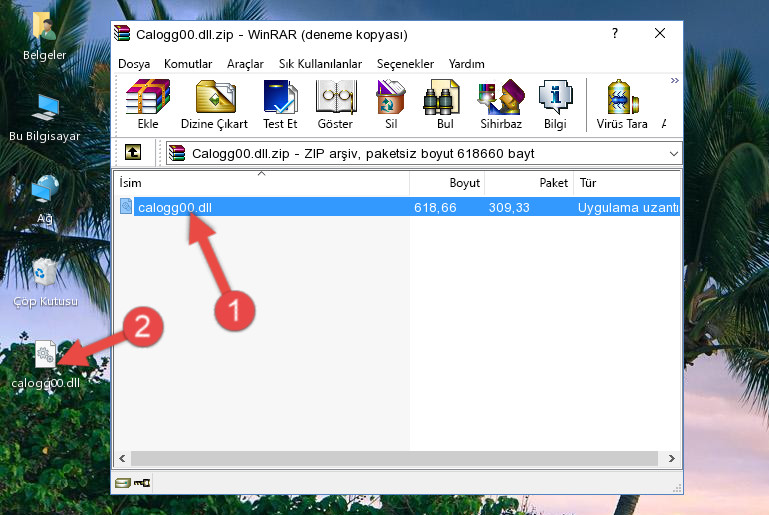Sort by Tür column header

coord(627,183)
